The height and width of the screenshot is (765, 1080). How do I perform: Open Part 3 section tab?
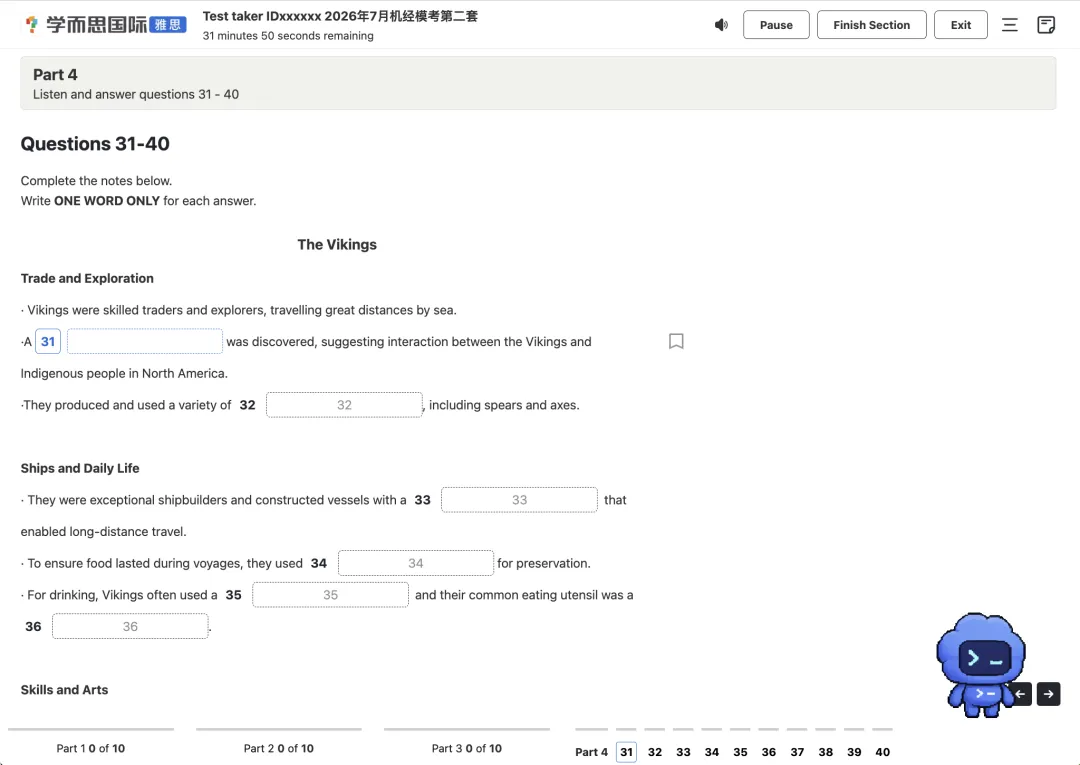[466, 748]
